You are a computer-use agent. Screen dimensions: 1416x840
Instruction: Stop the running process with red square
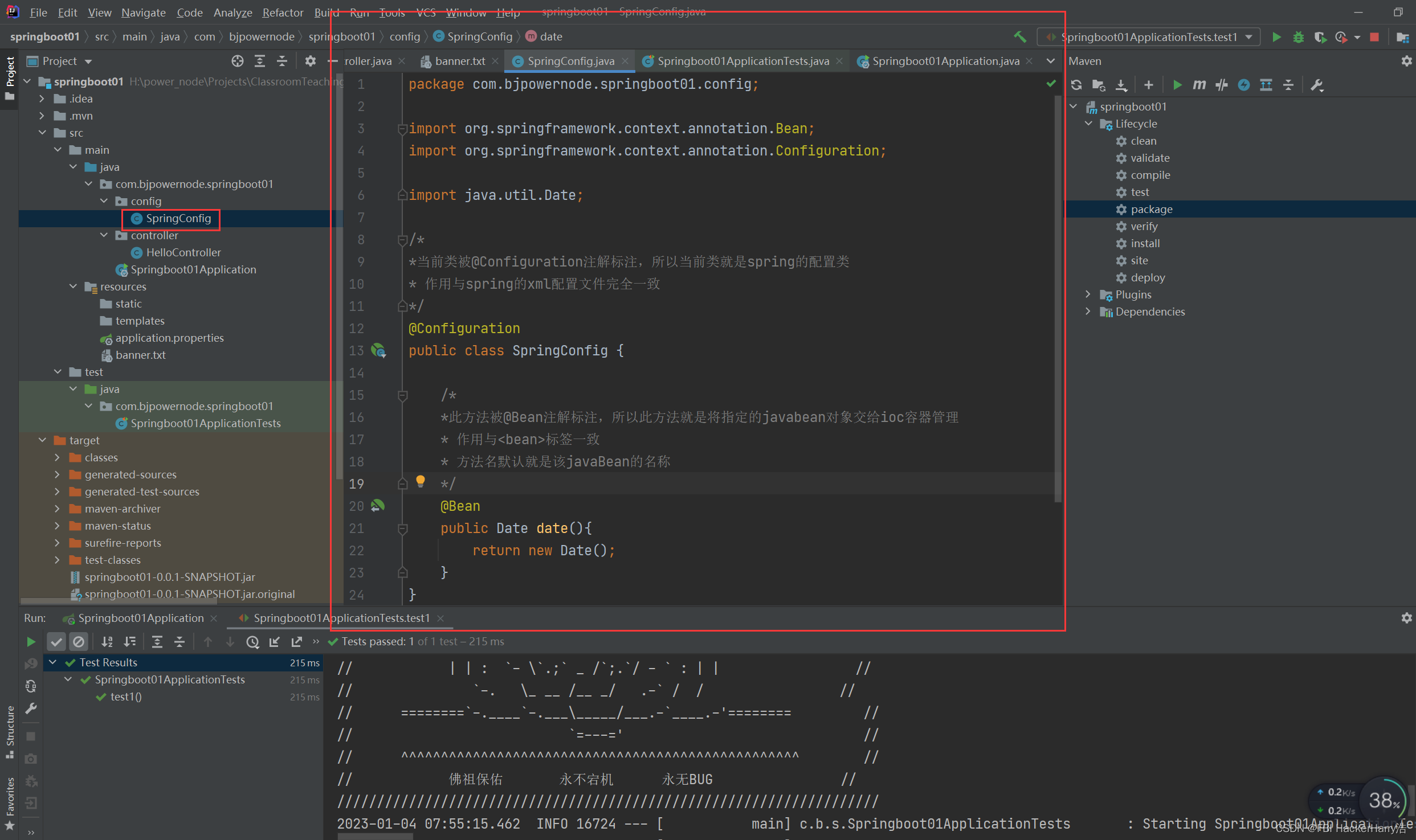pos(1374,37)
